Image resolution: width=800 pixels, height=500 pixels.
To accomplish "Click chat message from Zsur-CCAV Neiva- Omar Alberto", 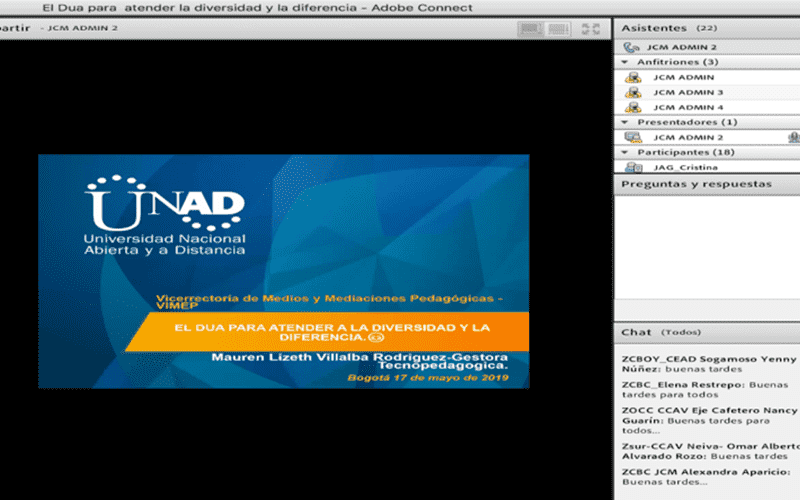I will (709, 451).
